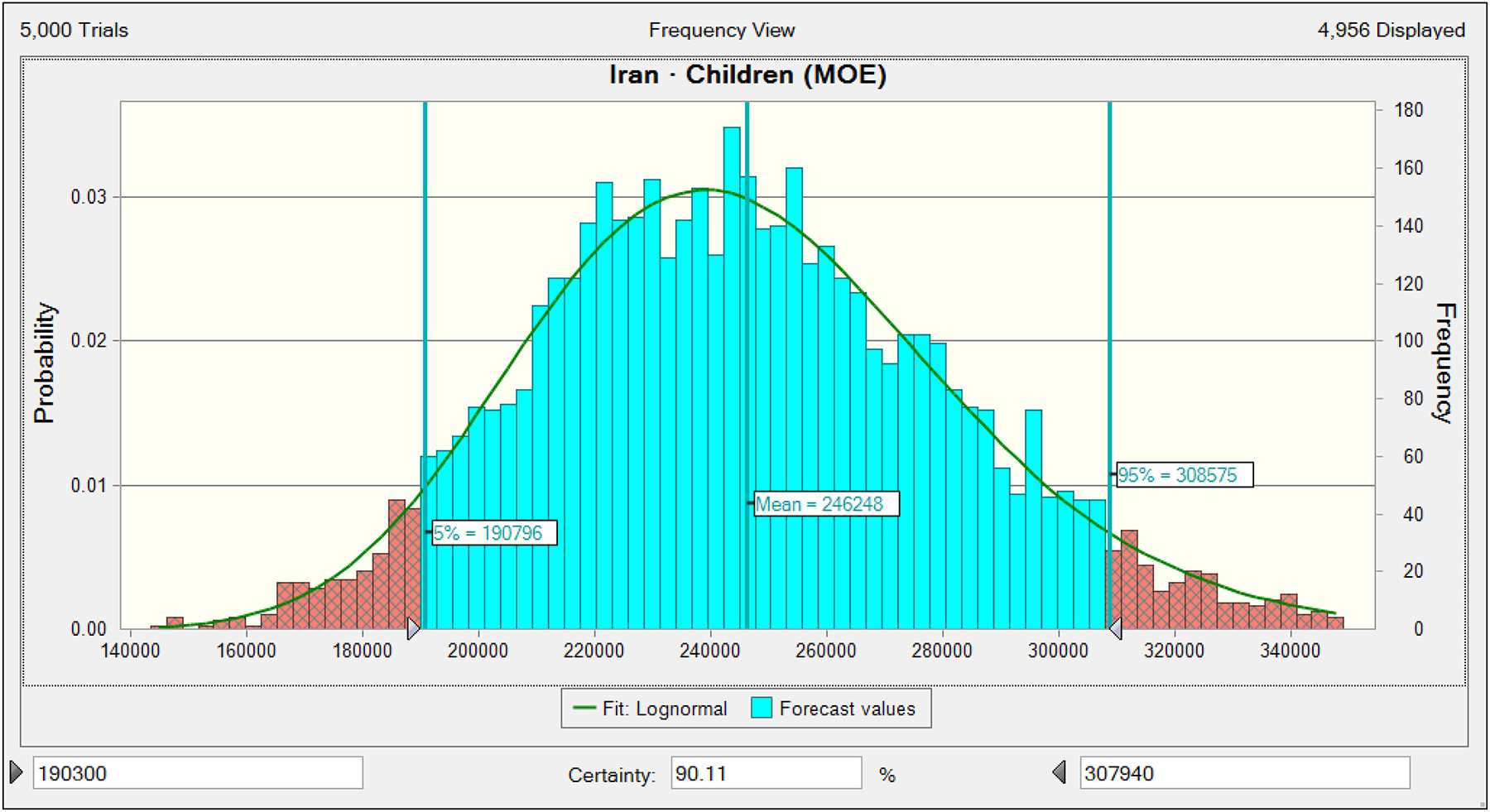The width and height of the screenshot is (1490, 812).
Task: Select the Certainty field showing 90.11
Action: [x=765, y=773]
